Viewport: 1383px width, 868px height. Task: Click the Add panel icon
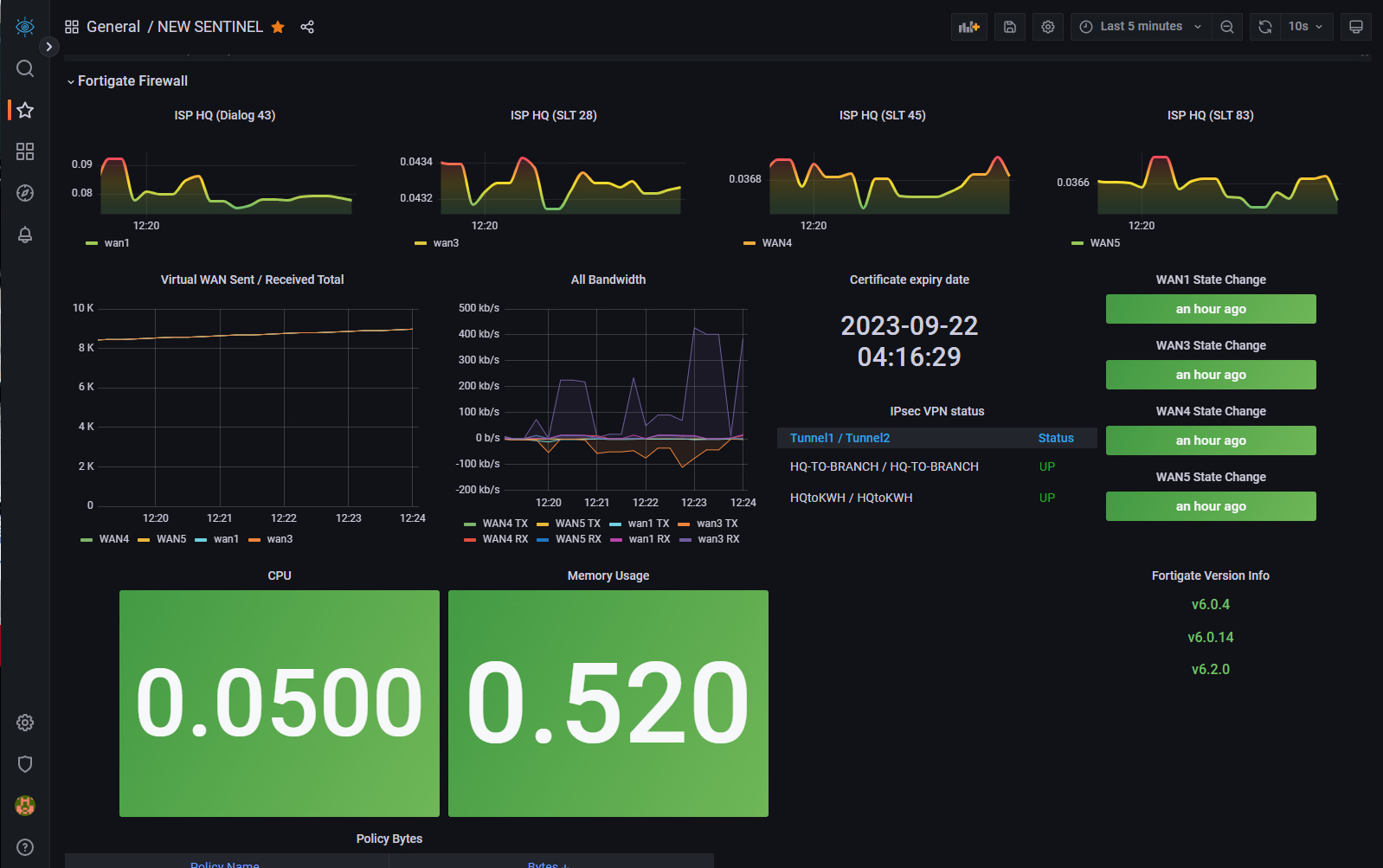tap(968, 27)
